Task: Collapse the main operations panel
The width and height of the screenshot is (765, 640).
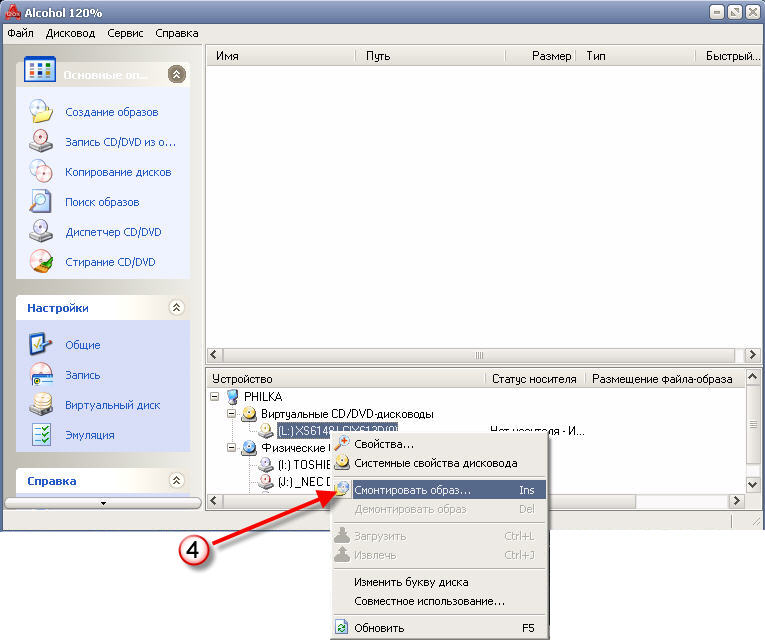Action: [177, 74]
